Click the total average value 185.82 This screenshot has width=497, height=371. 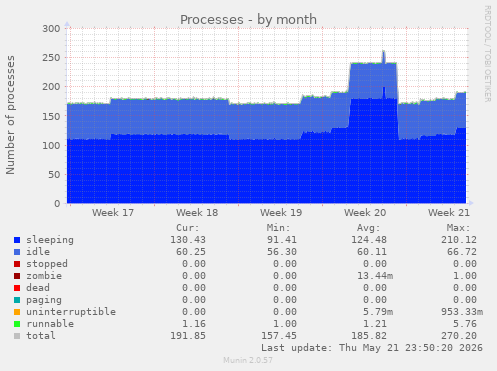click(369, 336)
